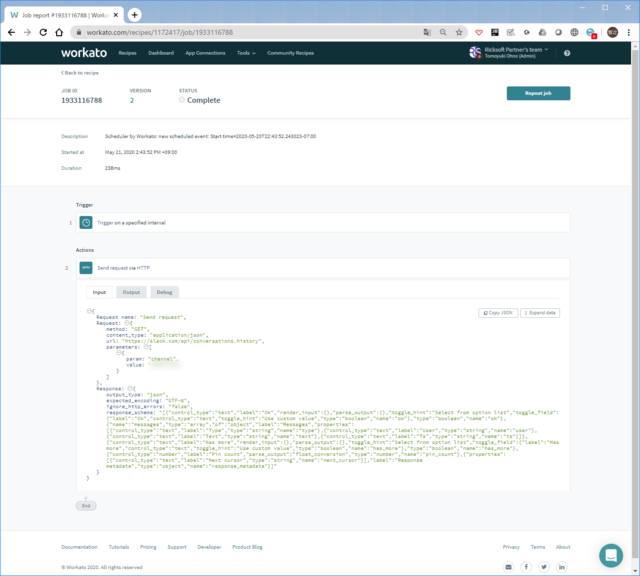Click the site lock icon
640x576 pixels.
(x=79, y=32)
